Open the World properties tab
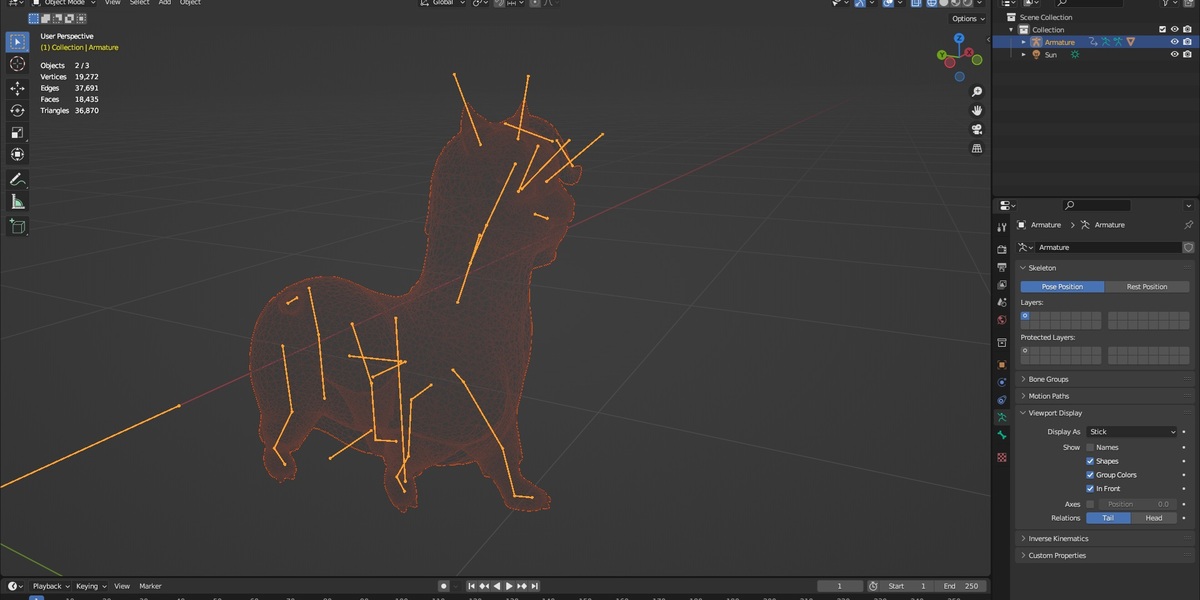Image resolution: width=1200 pixels, height=600 pixels. pyautogui.click(x=1002, y=320)
